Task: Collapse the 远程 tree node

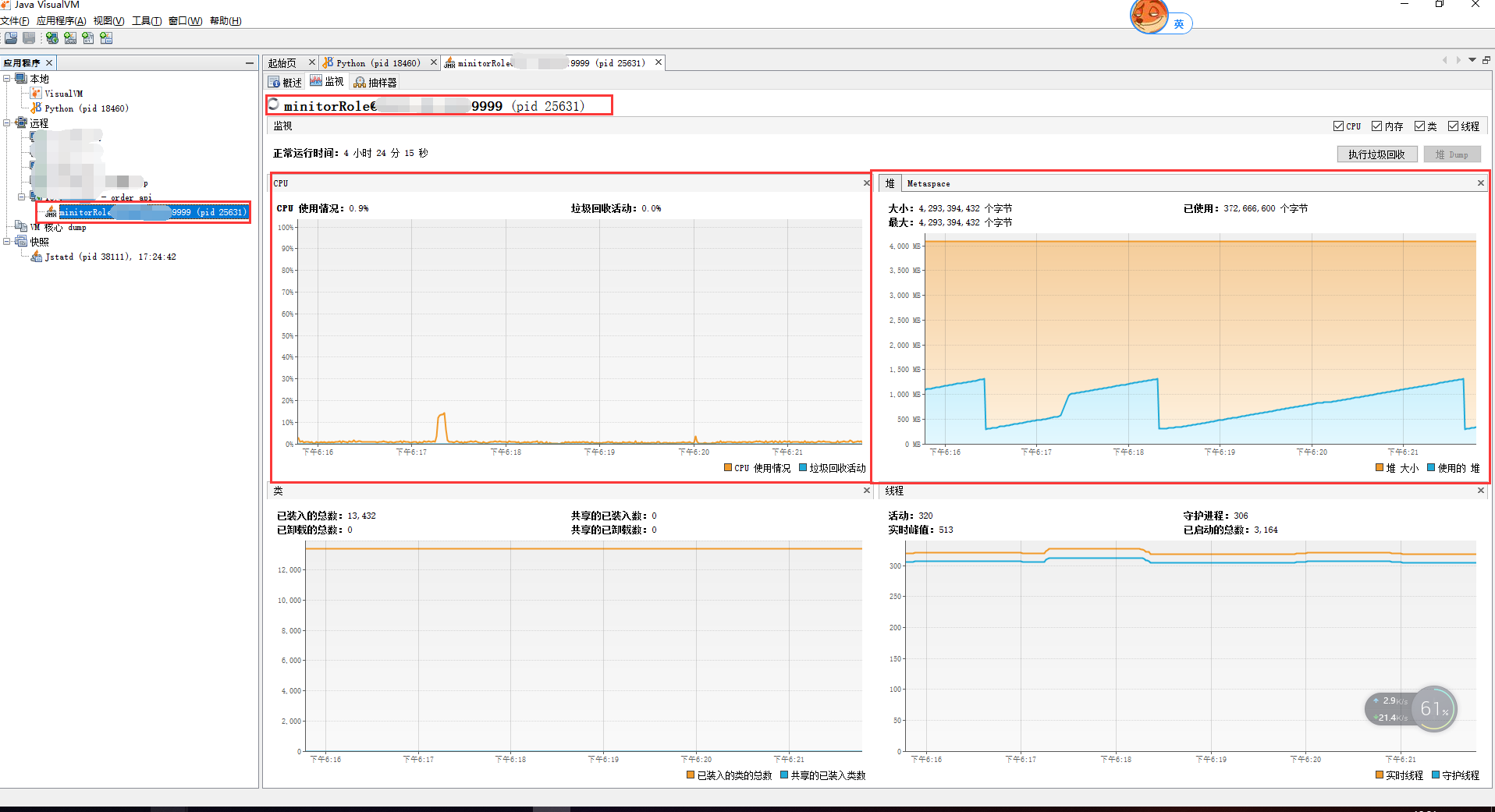Action: point(7,123)
